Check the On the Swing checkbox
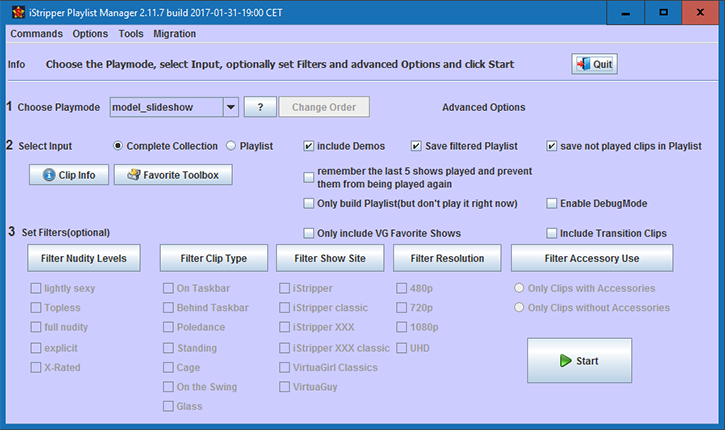 pyautogui.click(x=168, y=387)
